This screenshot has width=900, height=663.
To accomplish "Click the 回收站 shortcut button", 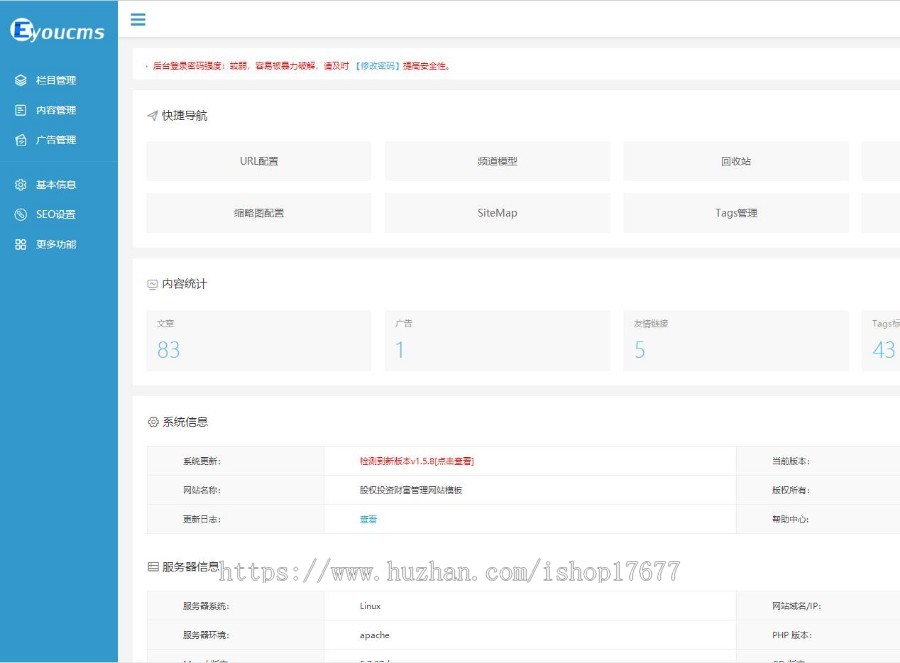I will coord(736,161).
